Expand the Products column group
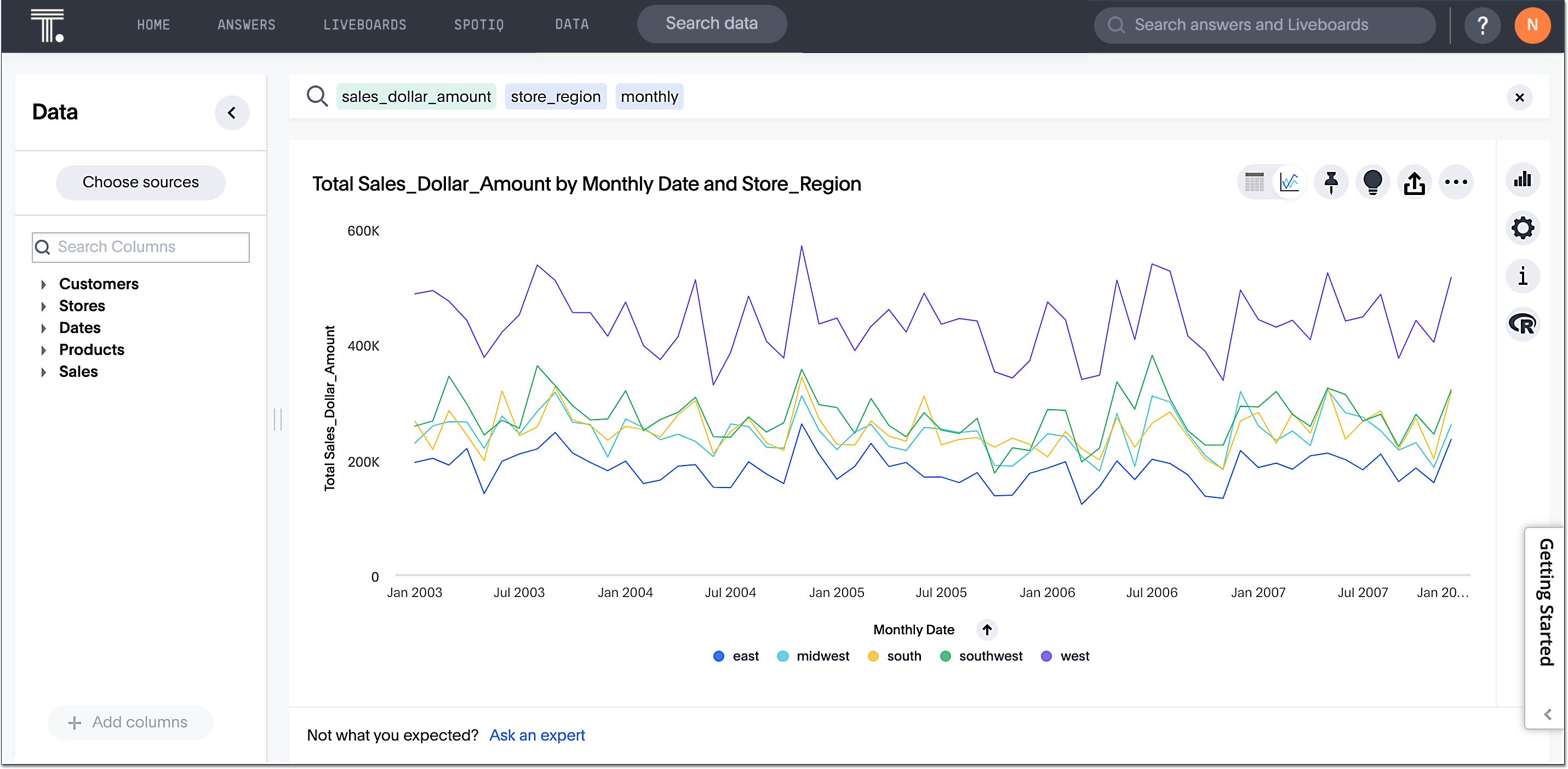1568x769 pixels. coord(44,349)
